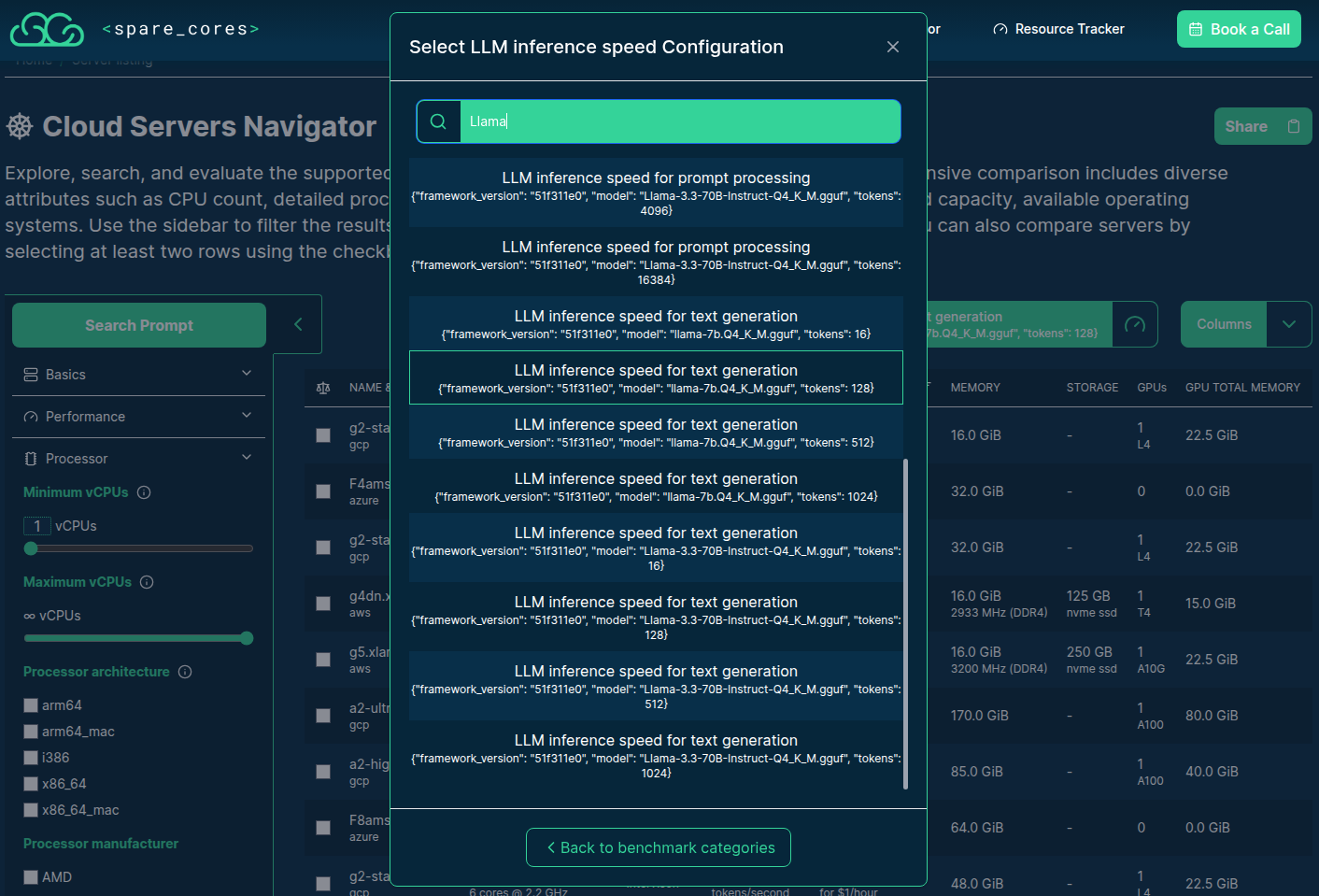Image resolution: width=1319 pixels, height=896 pixels.
Task: Click Processor architecture info icon
Action: (x=185, y=672)
